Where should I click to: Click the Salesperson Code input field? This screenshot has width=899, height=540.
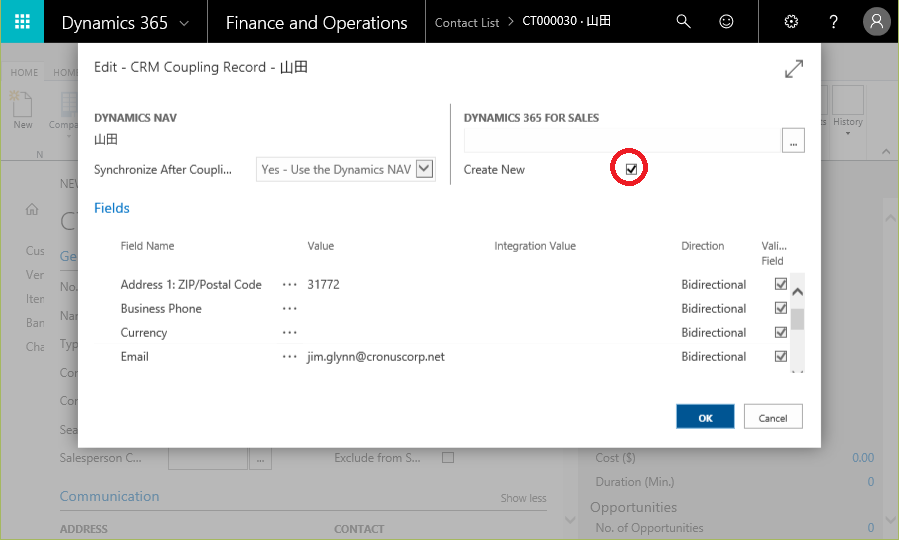[x=208, y=459]
